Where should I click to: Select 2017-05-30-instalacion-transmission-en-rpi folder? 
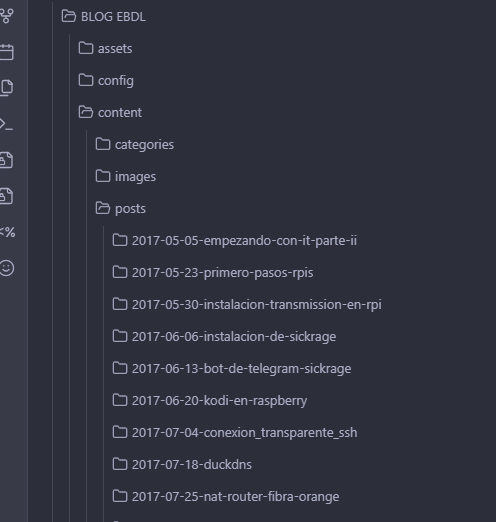click(247, 304)
